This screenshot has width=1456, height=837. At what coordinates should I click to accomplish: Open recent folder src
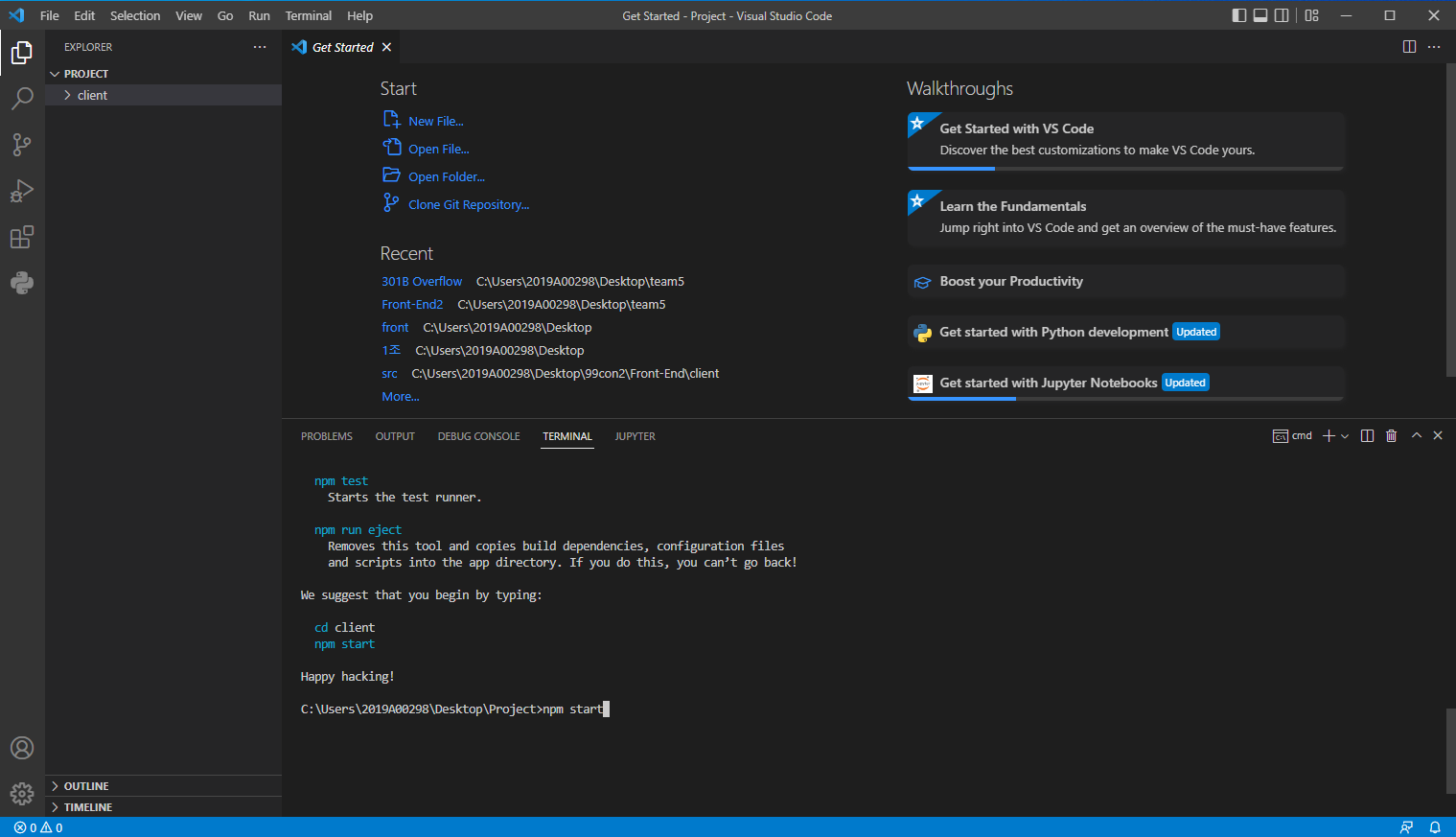coord(389,373)
